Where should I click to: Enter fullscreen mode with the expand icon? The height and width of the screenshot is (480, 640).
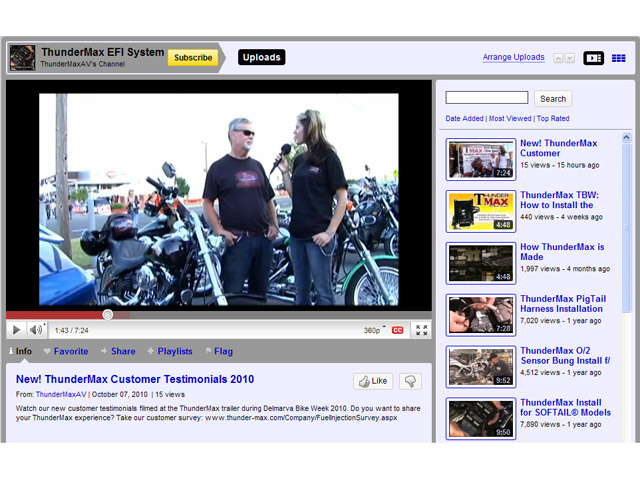pos(421,330)
